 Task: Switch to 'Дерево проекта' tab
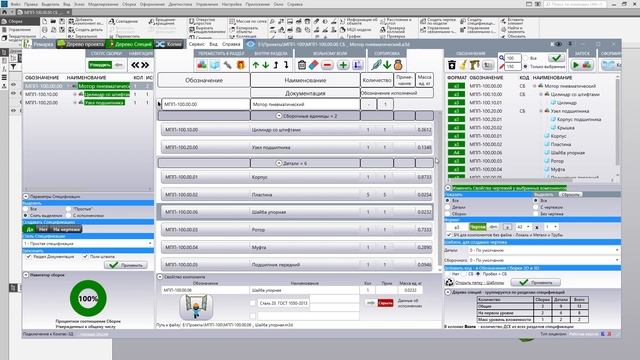(x=81, y=44)
